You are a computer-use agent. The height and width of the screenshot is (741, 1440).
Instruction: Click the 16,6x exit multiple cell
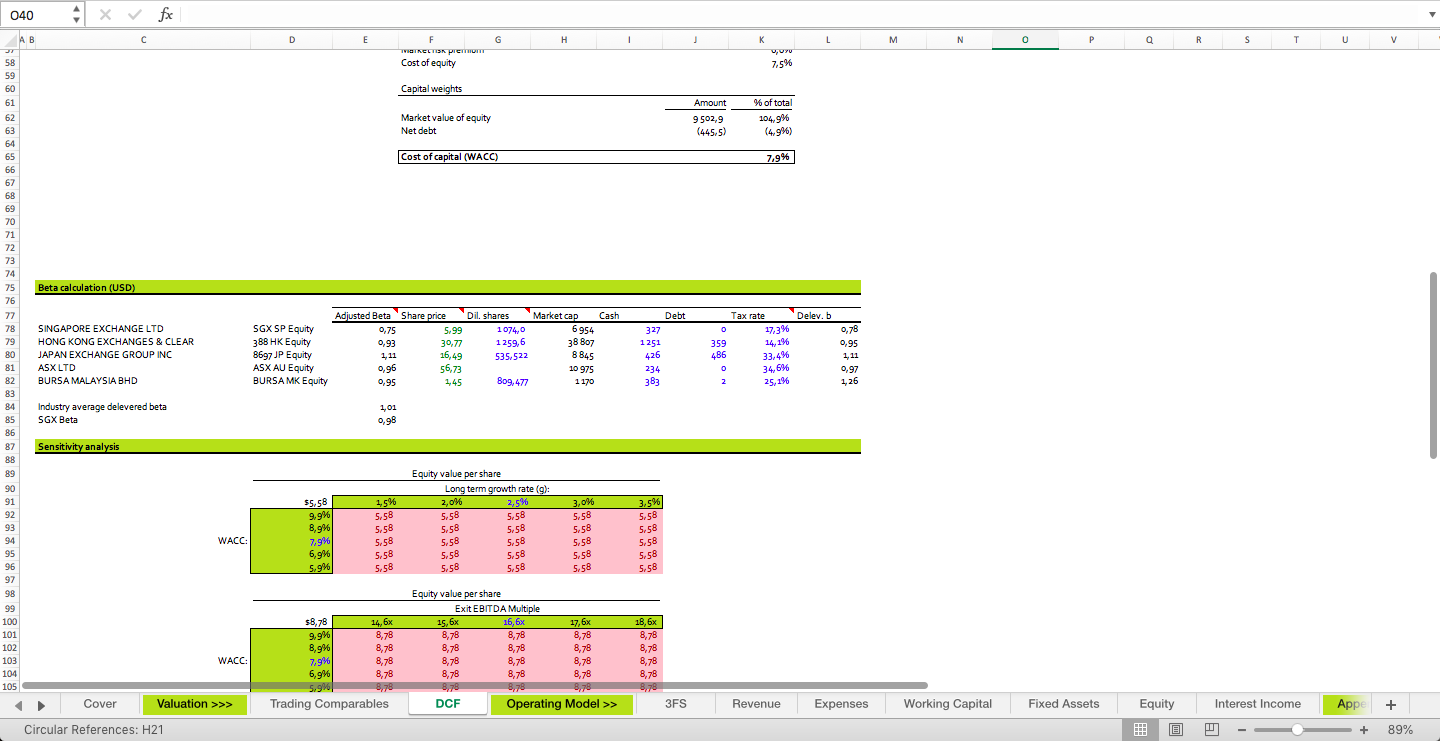coord(516,621)
